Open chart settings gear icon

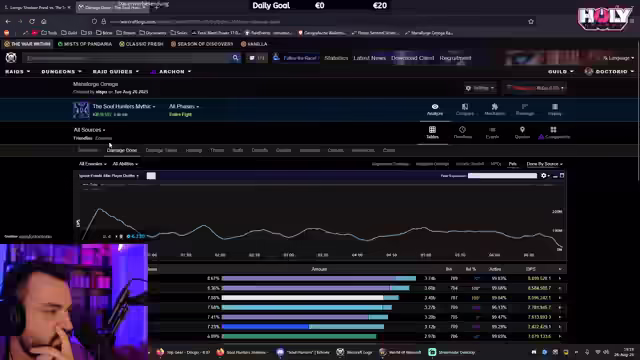coord(544,176)
